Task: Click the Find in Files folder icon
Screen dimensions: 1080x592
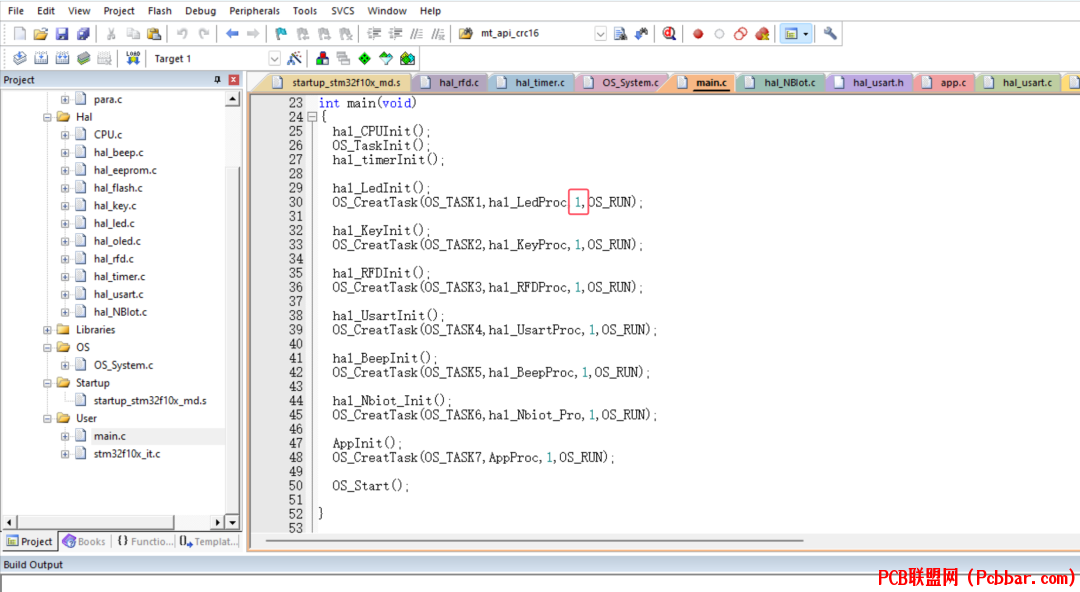Action: 466,34
